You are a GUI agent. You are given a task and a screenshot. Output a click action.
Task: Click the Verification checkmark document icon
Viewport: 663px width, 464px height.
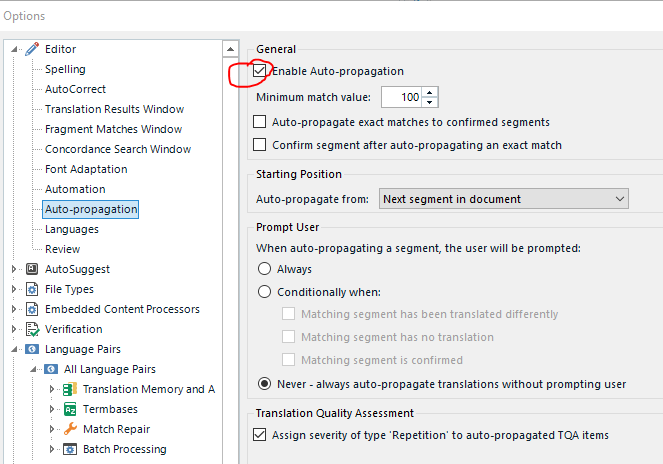click(33, 329)
